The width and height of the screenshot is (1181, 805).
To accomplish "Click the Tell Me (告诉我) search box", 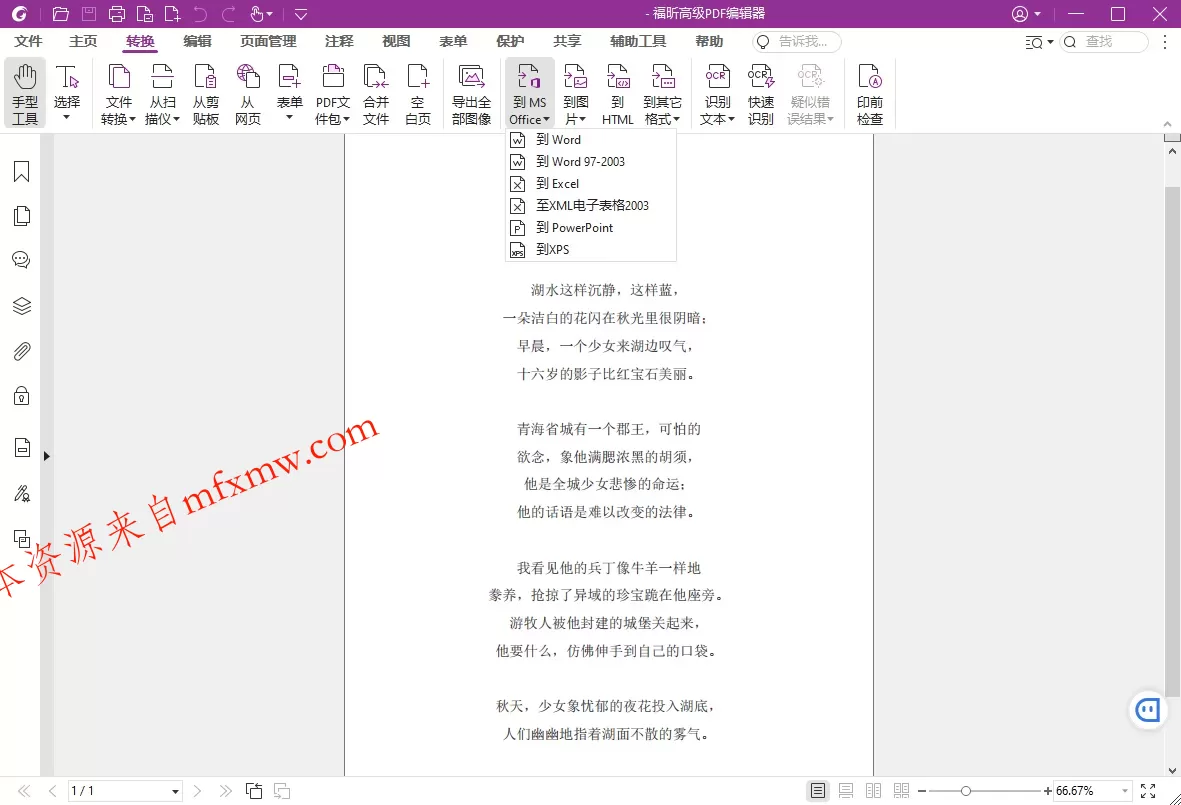I will click(x=797, y=41).
